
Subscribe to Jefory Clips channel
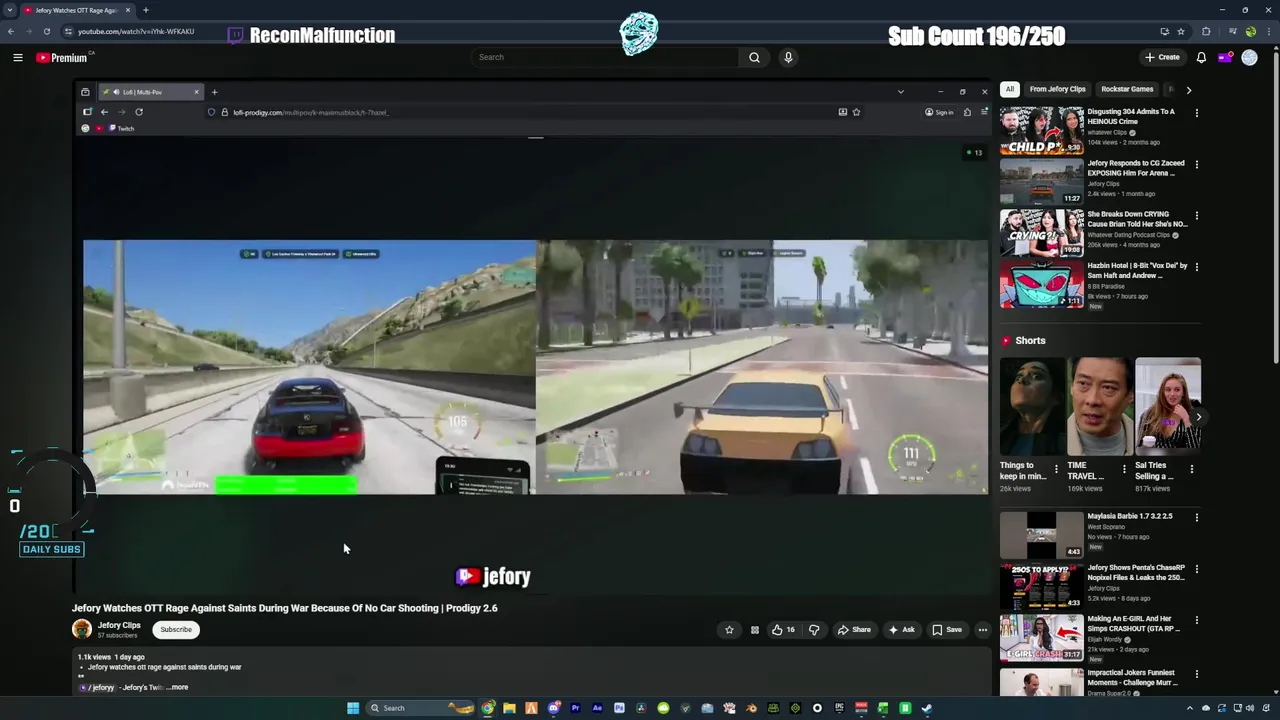[x=176, y=630]
